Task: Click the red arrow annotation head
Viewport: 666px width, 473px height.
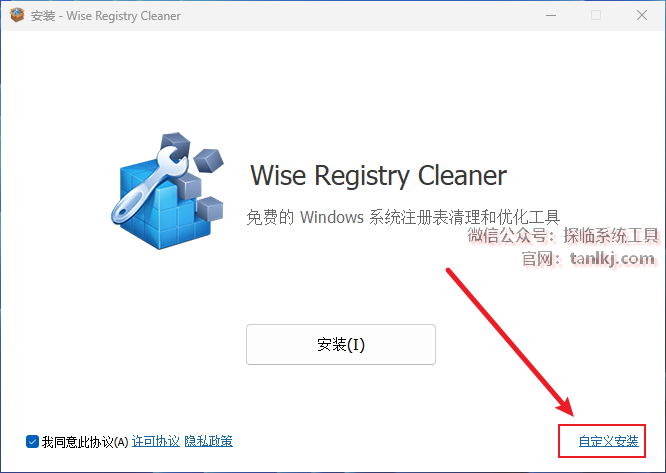Action: point(566,407)
